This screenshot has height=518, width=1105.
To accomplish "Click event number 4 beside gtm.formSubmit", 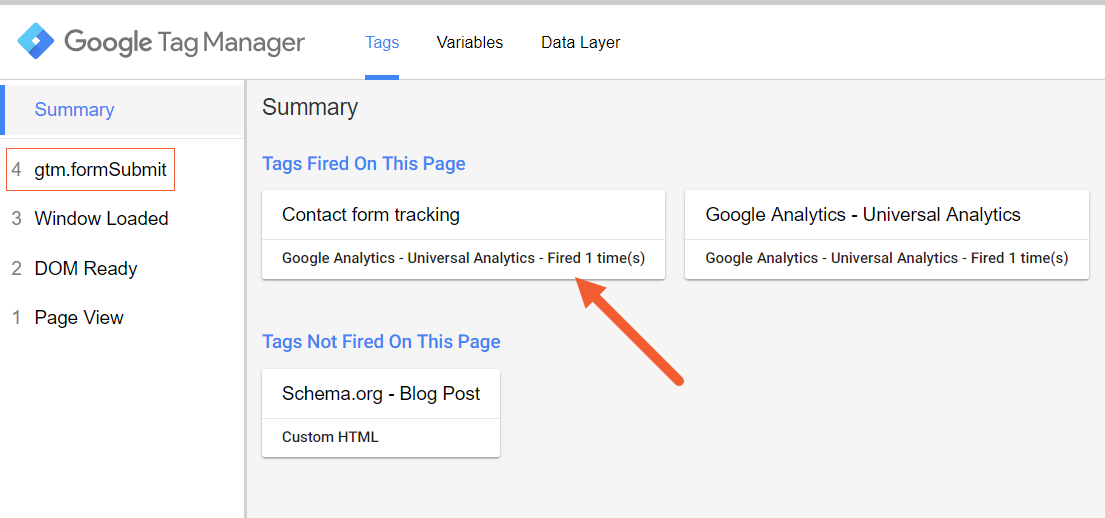I will [17, 170].
